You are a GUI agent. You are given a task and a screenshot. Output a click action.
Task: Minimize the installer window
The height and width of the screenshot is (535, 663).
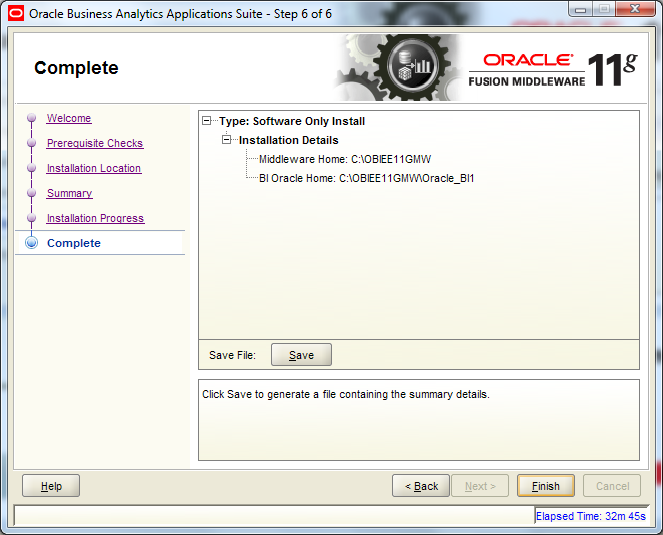click(581, 8)
